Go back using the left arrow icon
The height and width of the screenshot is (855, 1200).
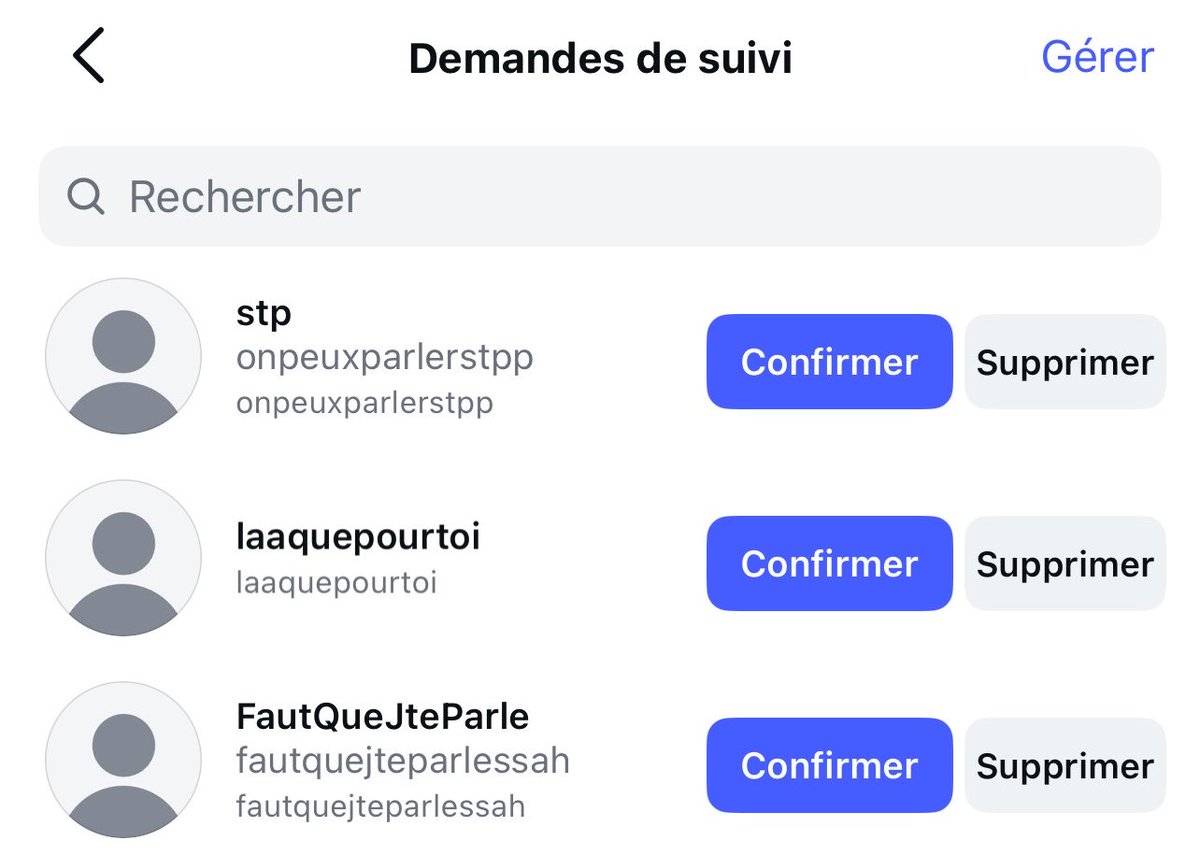pos(88,56)
